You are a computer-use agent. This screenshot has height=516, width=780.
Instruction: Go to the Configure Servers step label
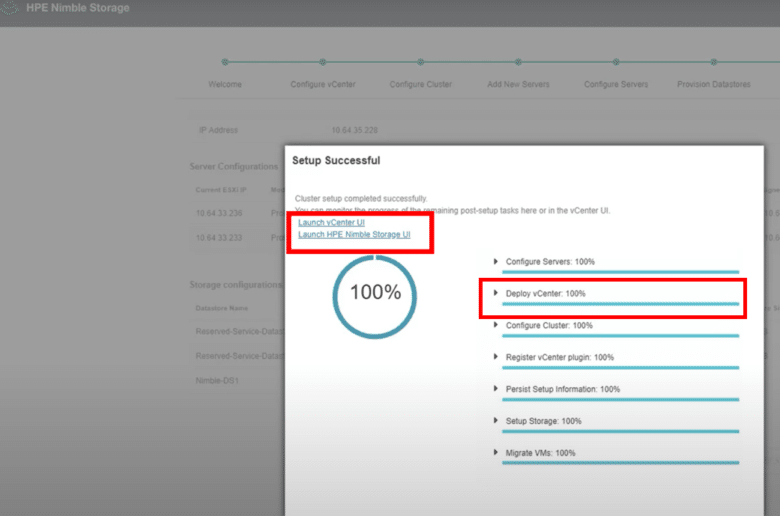coord(616,84)
